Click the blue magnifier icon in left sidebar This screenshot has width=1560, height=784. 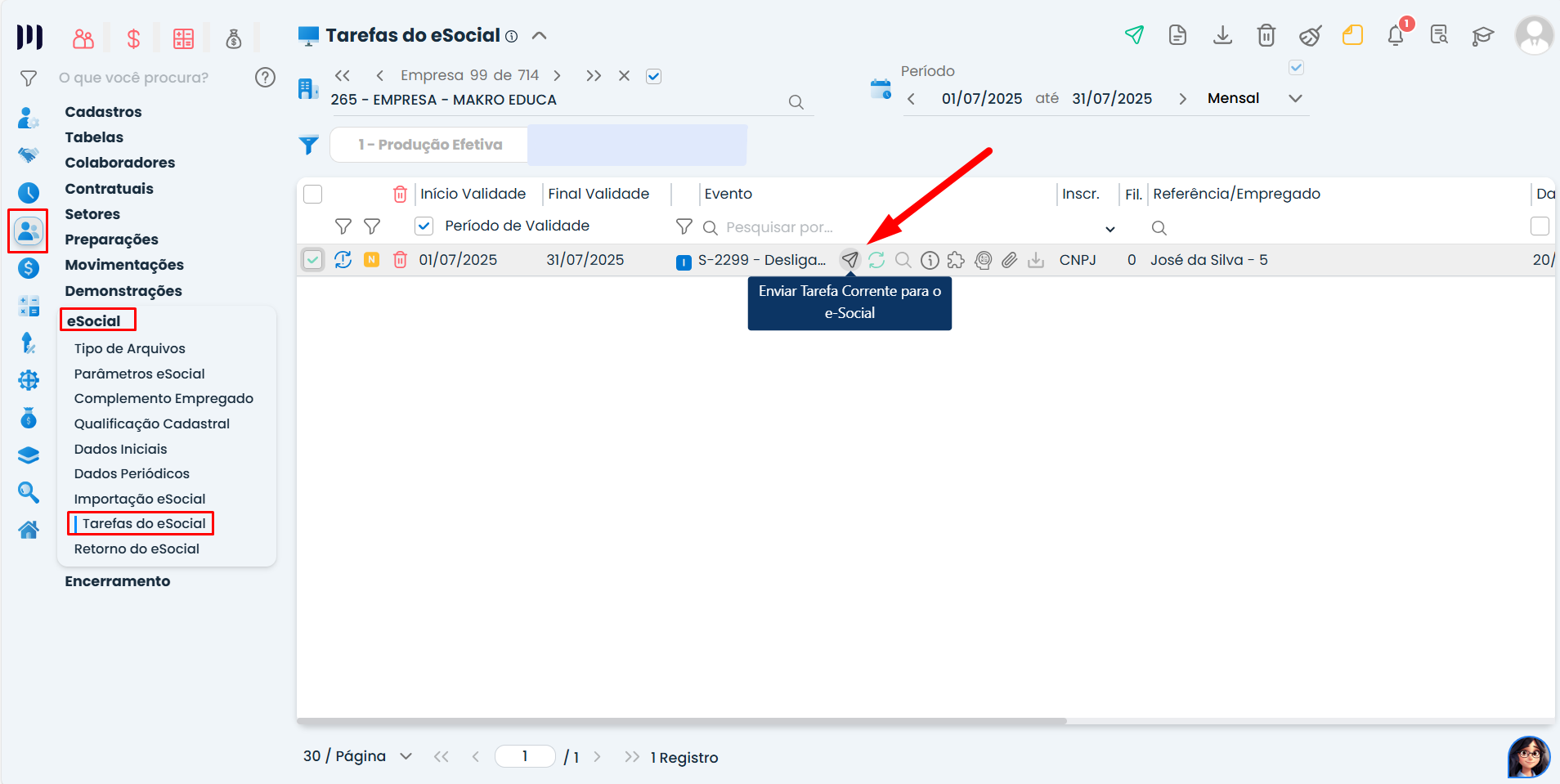[x=29, y=492]
